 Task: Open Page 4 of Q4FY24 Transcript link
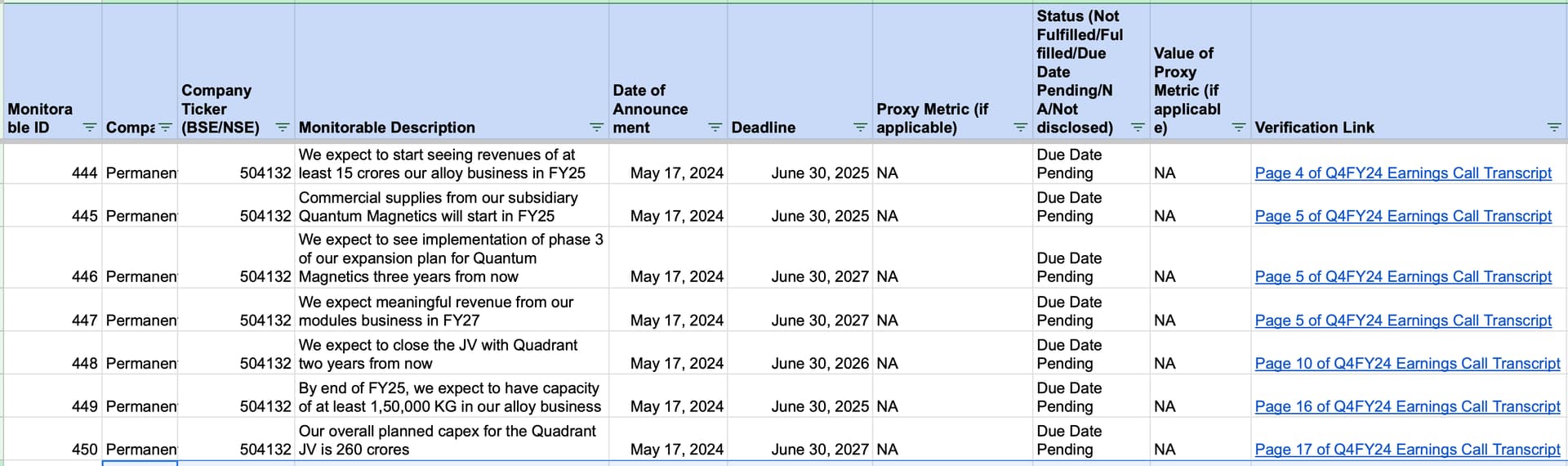click(1402, 173)
